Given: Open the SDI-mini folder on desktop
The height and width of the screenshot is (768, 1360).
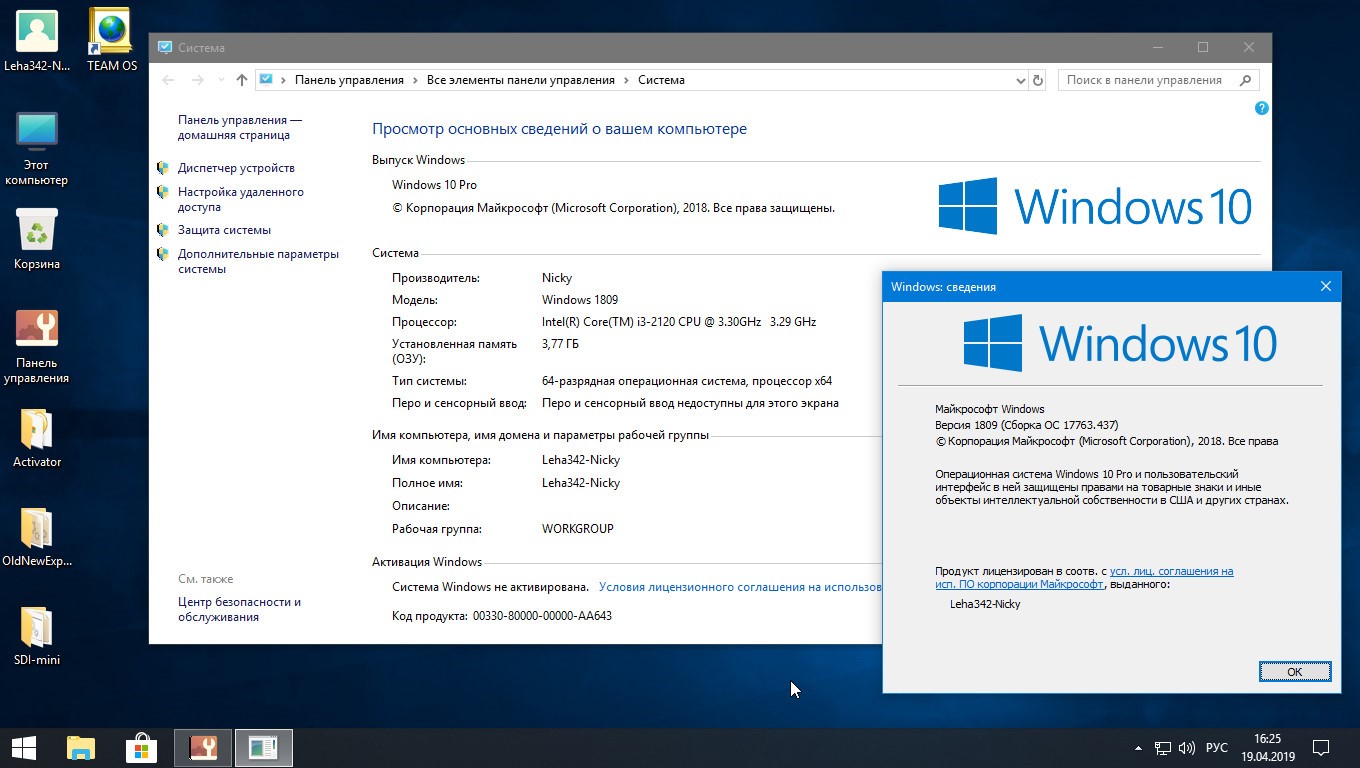Looking at the screenshot, I should coord(37,636).
